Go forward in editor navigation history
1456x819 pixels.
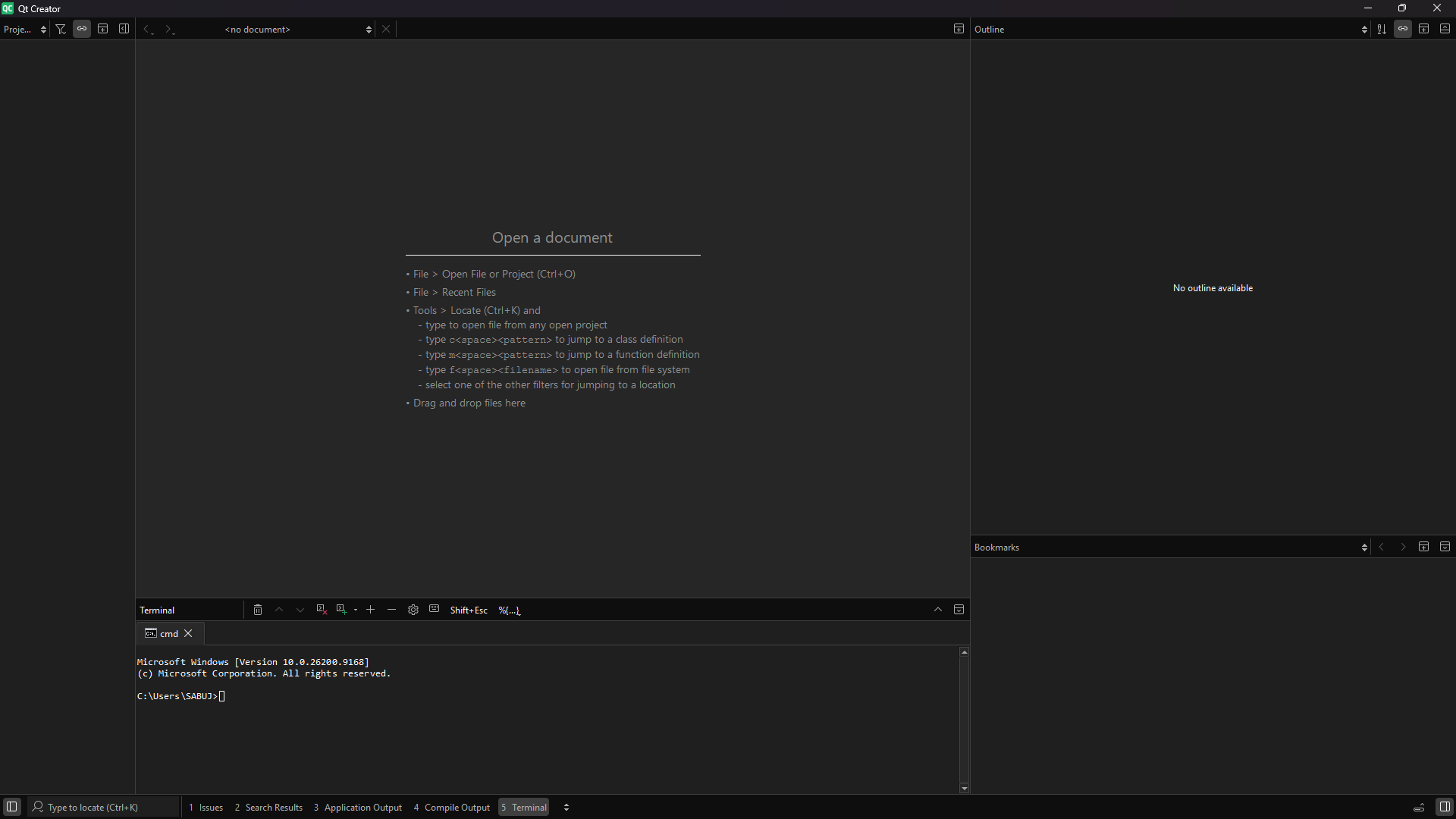[x=169, y=29]
